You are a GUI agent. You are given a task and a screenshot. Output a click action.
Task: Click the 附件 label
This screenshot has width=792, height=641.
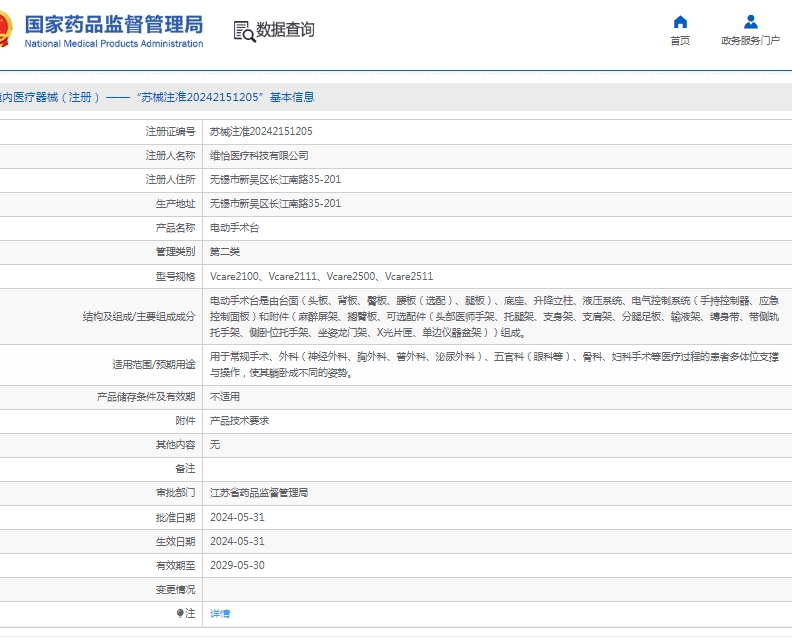(185, 420)
